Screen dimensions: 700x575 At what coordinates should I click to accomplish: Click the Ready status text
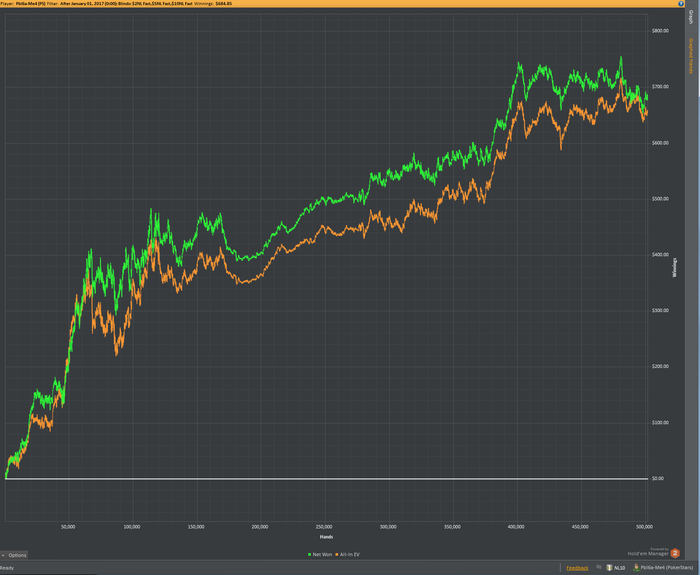7,568
